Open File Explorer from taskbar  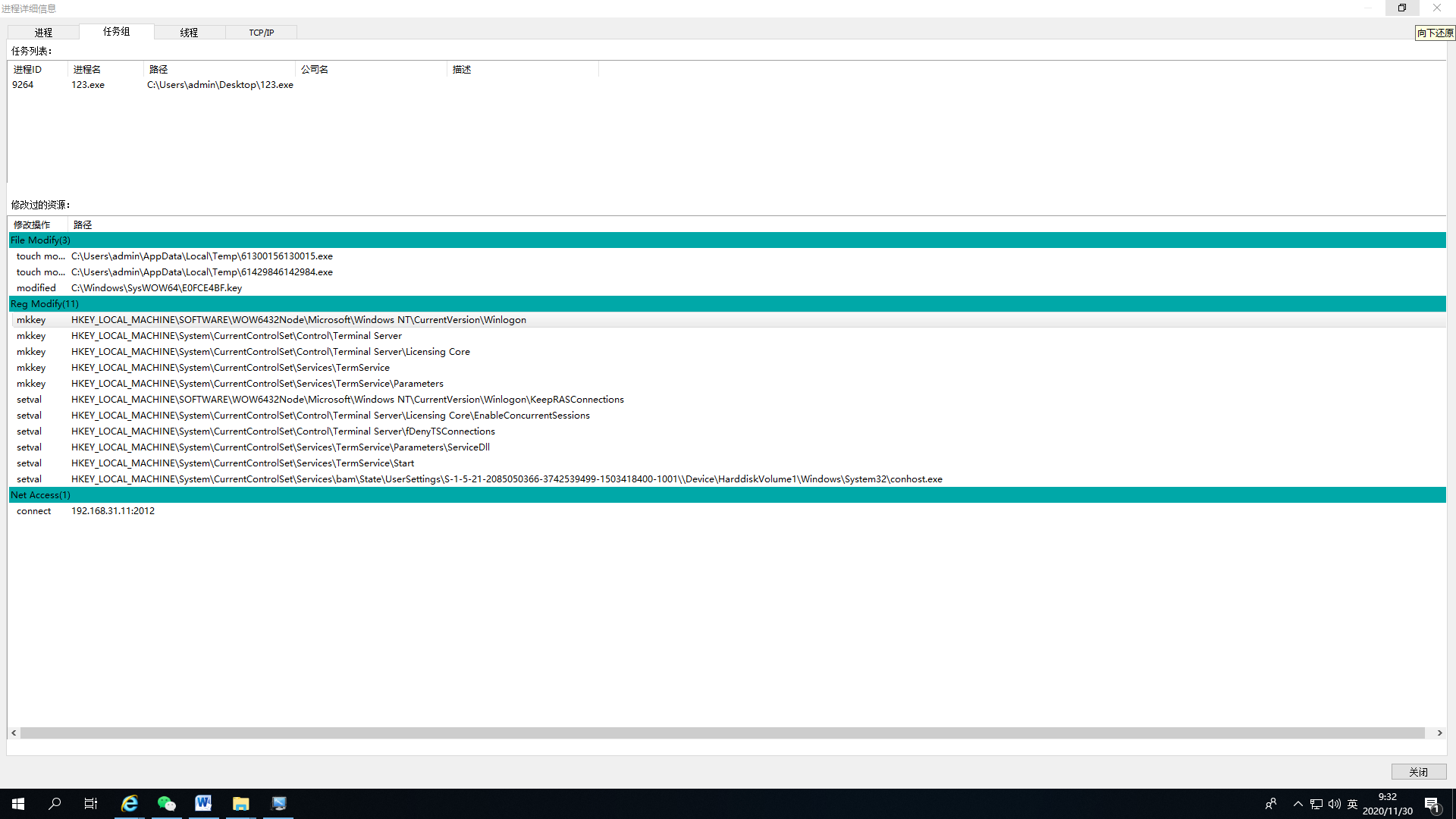click(x=240, y=804)
